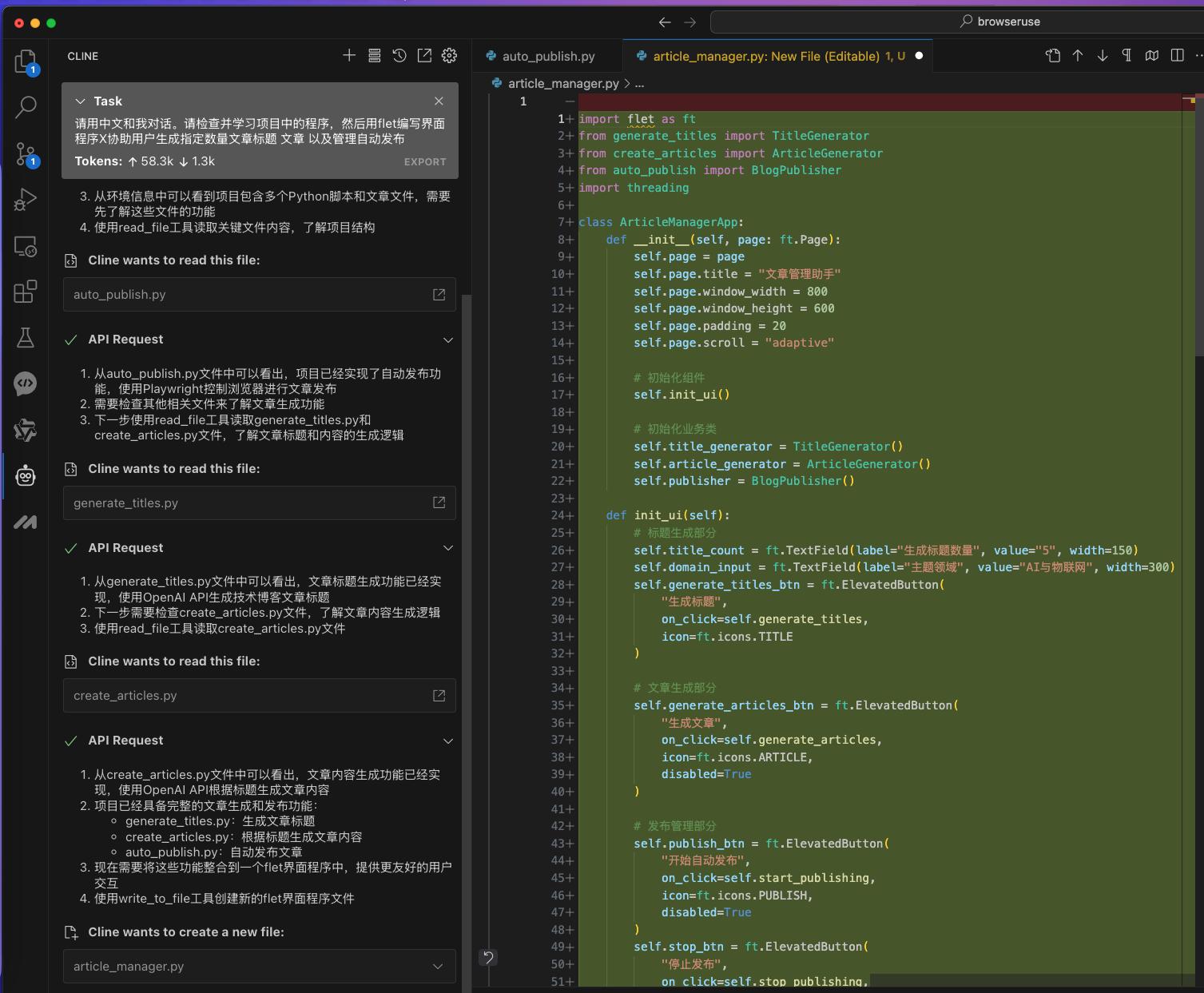Toggle render whitespace with the pilcrow icon
Image resolution: width=1204 pixels, height=993 pixels.
click(1127, 55)
